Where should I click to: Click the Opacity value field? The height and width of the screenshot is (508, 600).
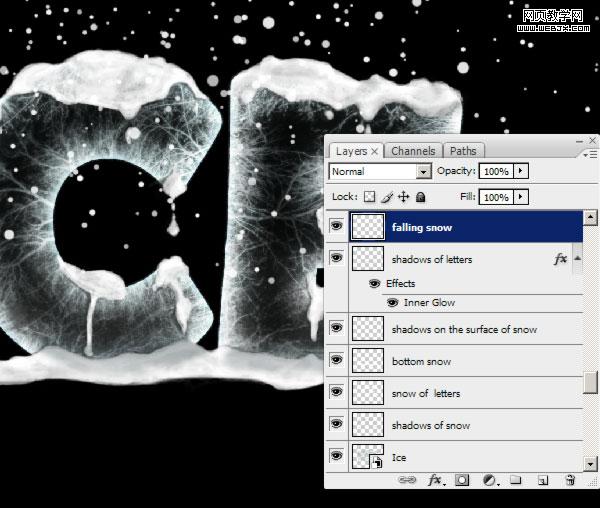(496, 171)
